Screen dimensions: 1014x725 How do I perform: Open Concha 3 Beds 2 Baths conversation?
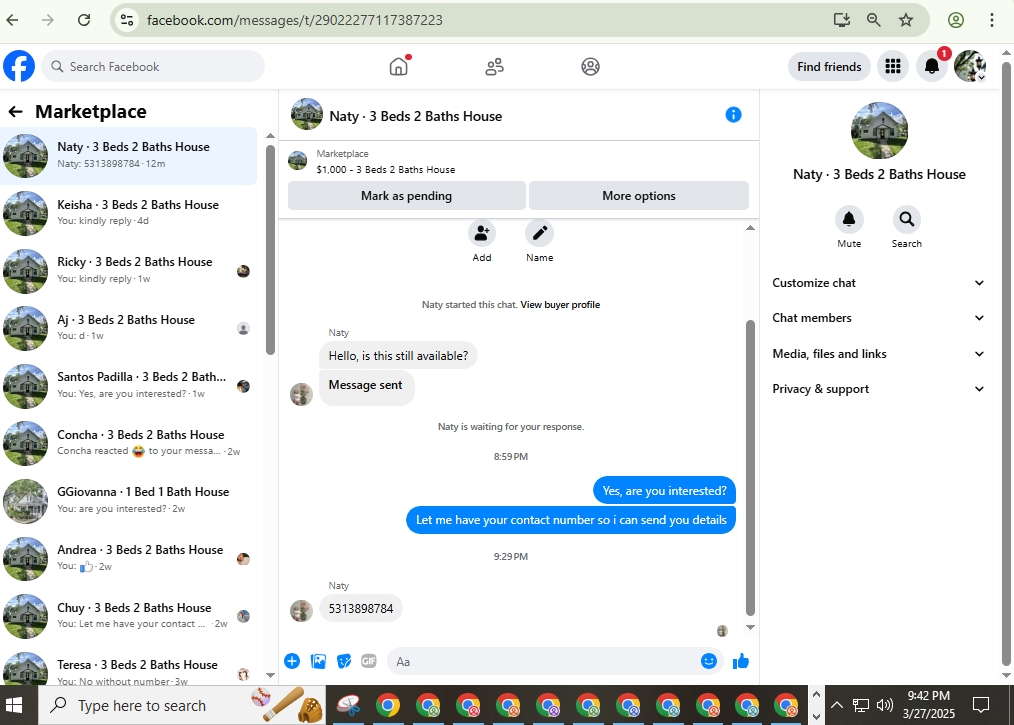tap(129, 443)
